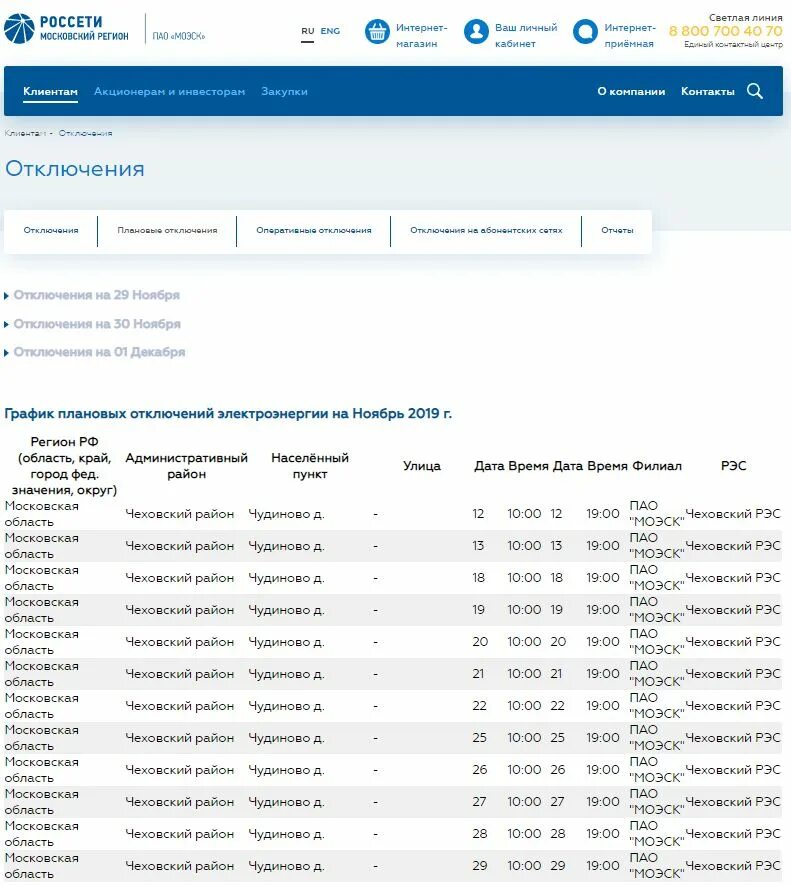Click График плановых отключений heading
791x885 pixels.
point(228,414)
